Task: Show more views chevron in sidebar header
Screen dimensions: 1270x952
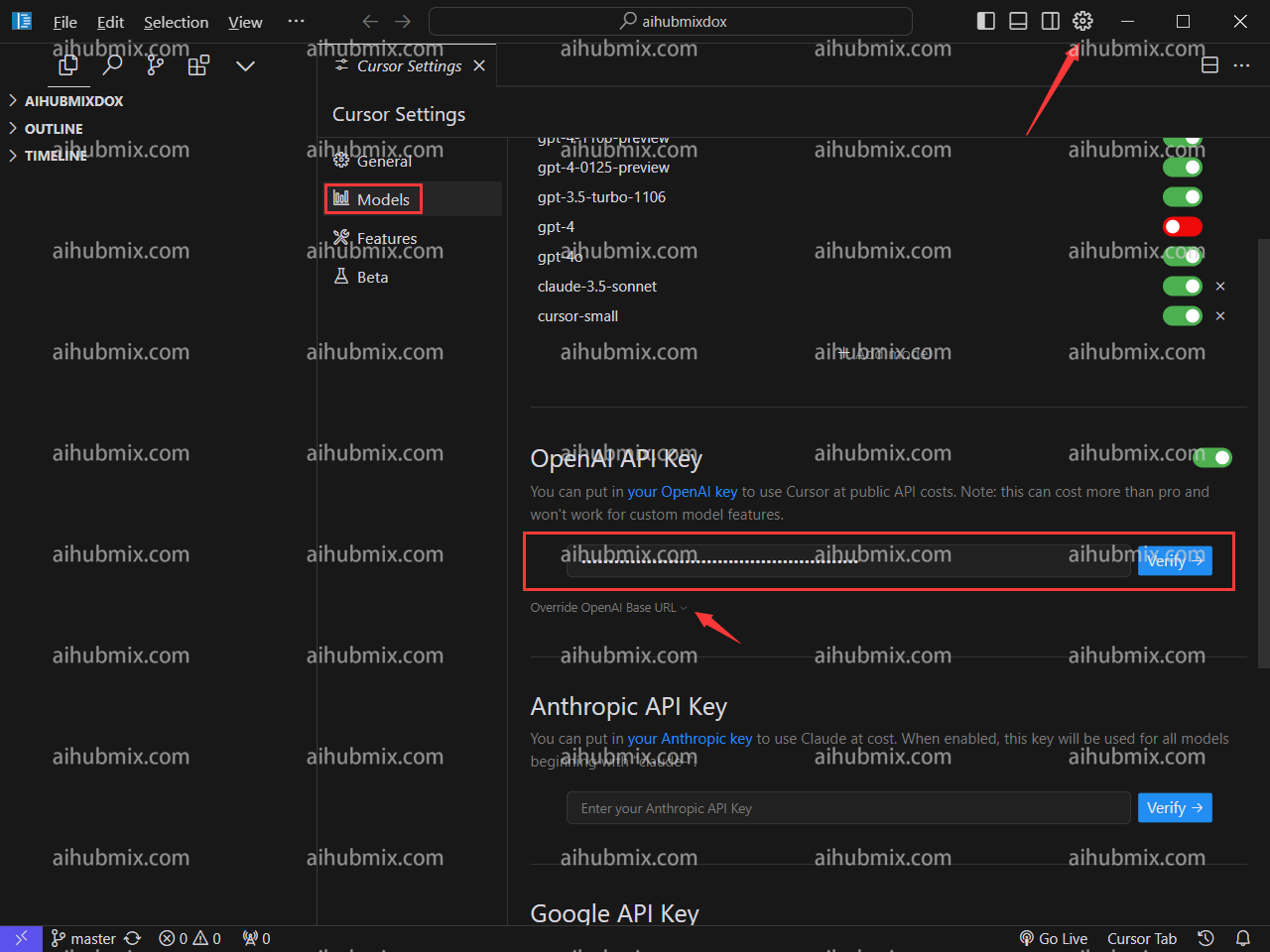Action: pyautogui.click(x=245, y=65)
